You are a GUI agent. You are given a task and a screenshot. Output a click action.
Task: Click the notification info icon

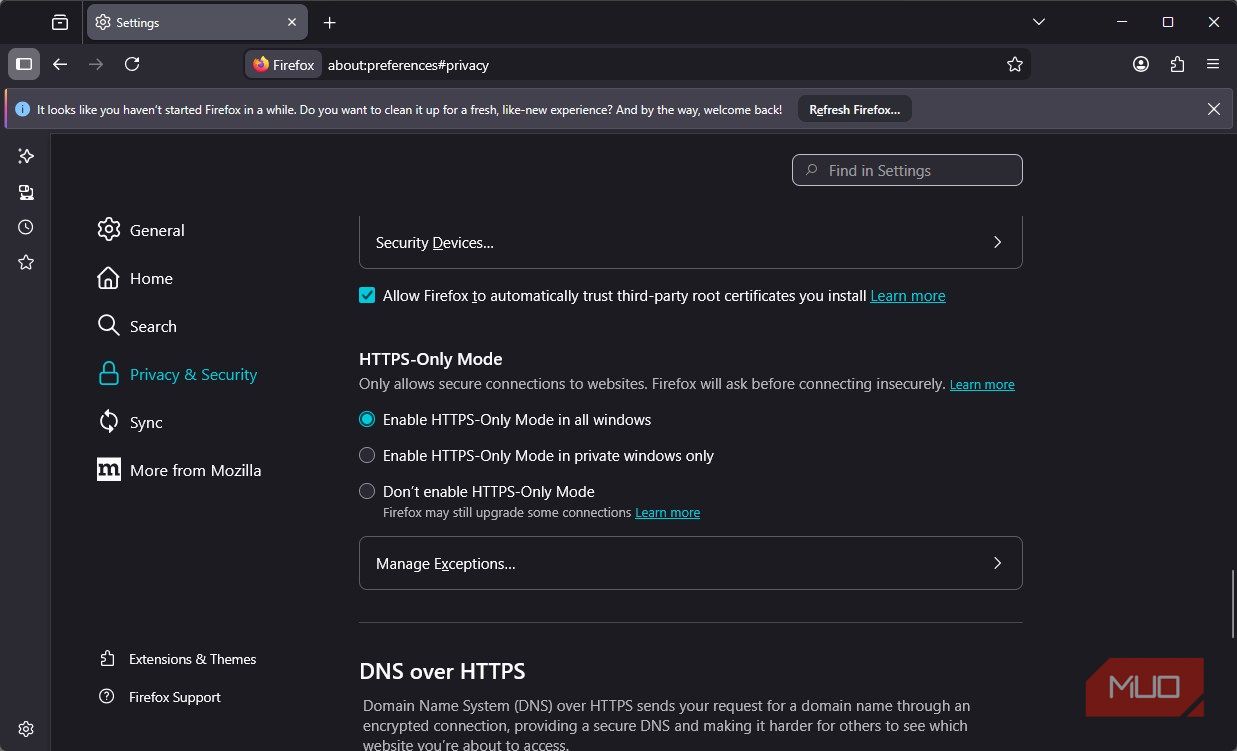point(23,109)
